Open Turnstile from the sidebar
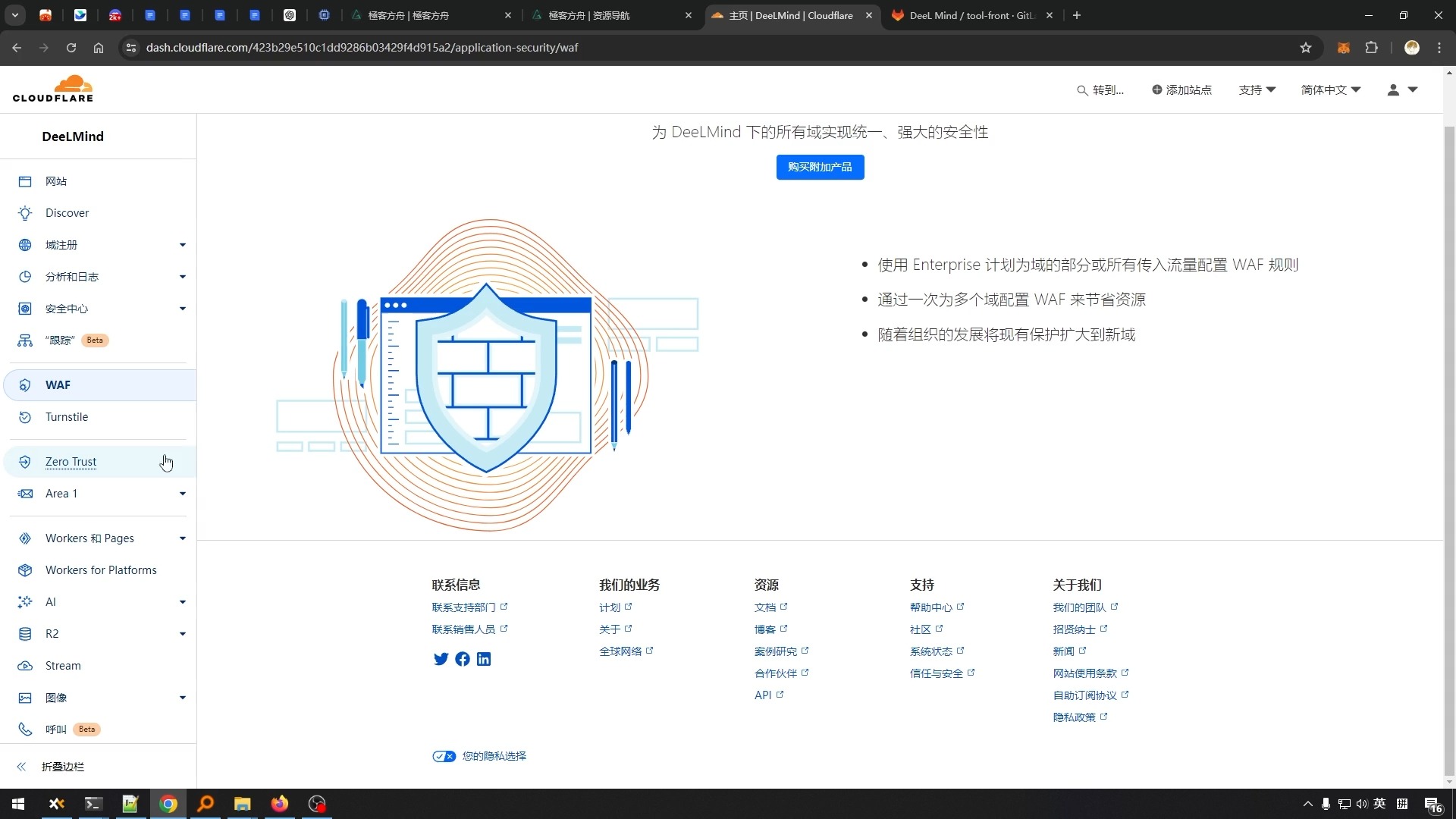The width and height of the screenshot is (1456, 819). tap(67, 417)
